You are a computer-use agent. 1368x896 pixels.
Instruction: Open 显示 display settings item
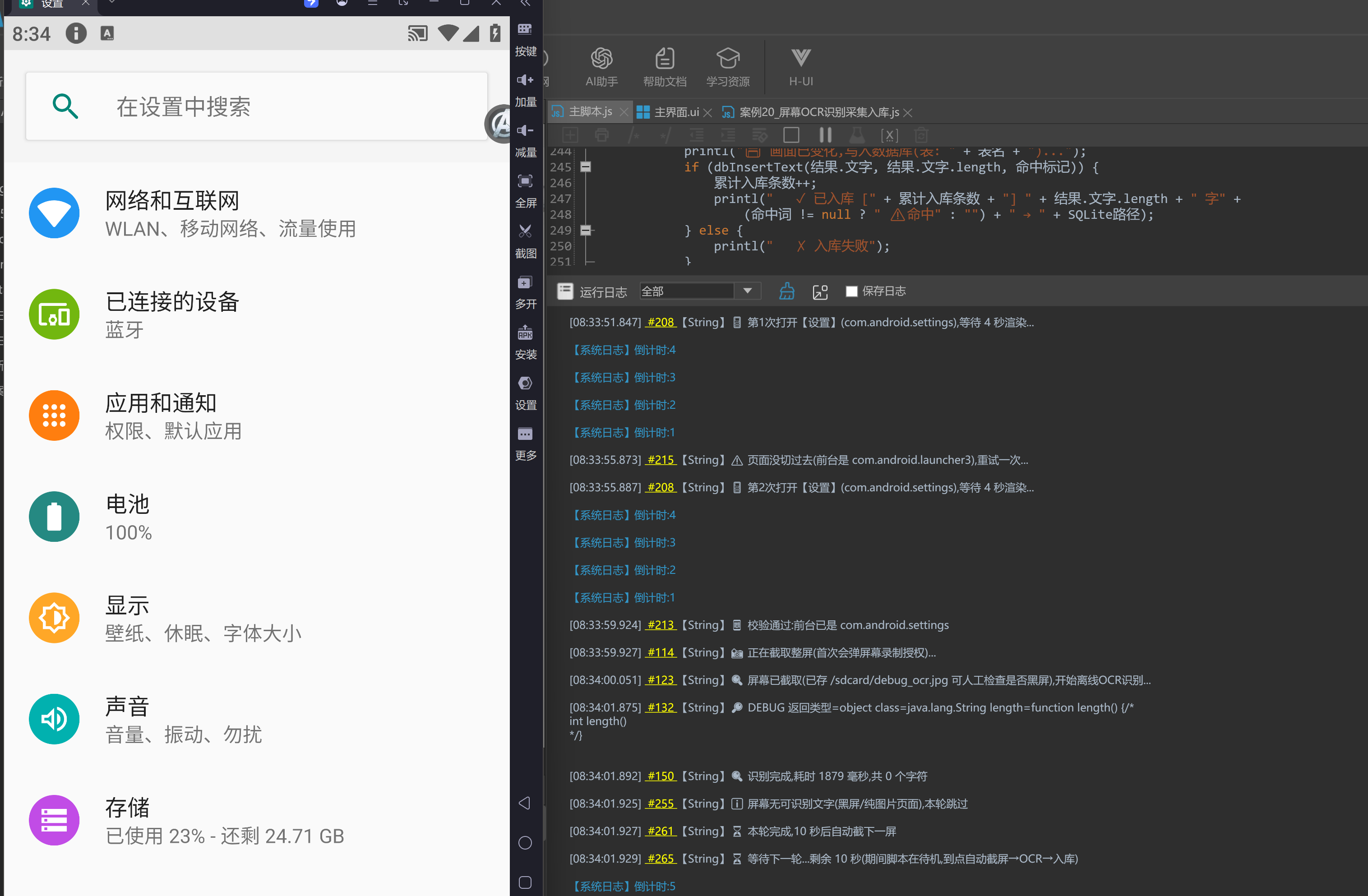click(256, 618)
